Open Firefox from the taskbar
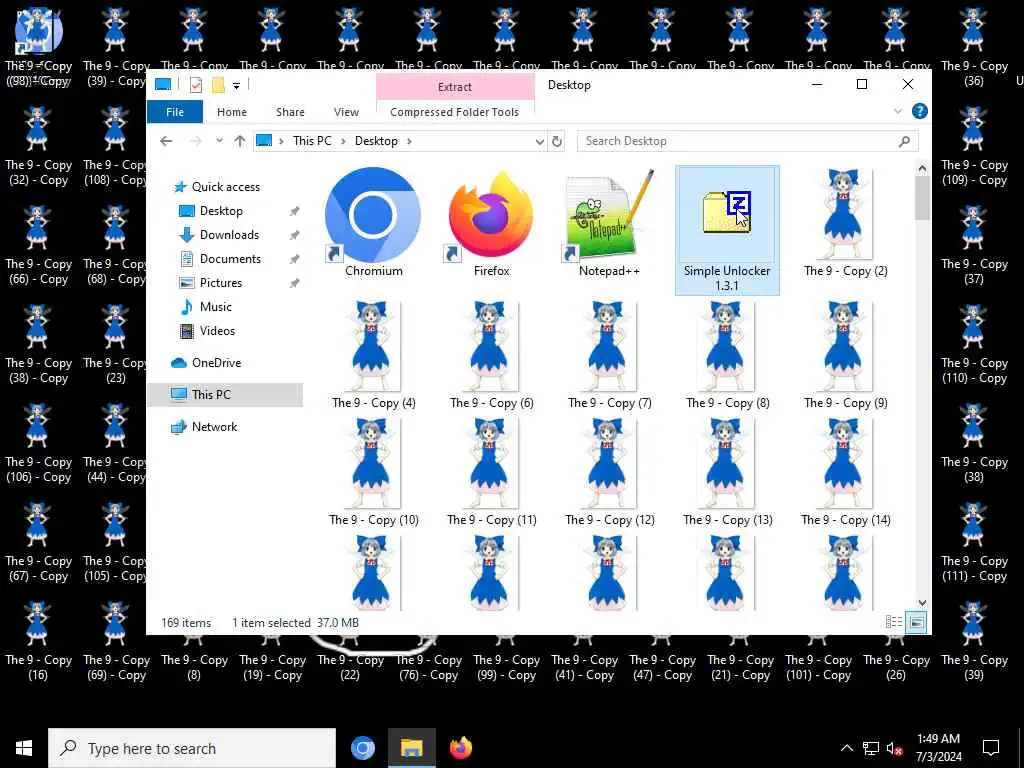Screen dimensions: 1024x768 (x=460, y=748)
